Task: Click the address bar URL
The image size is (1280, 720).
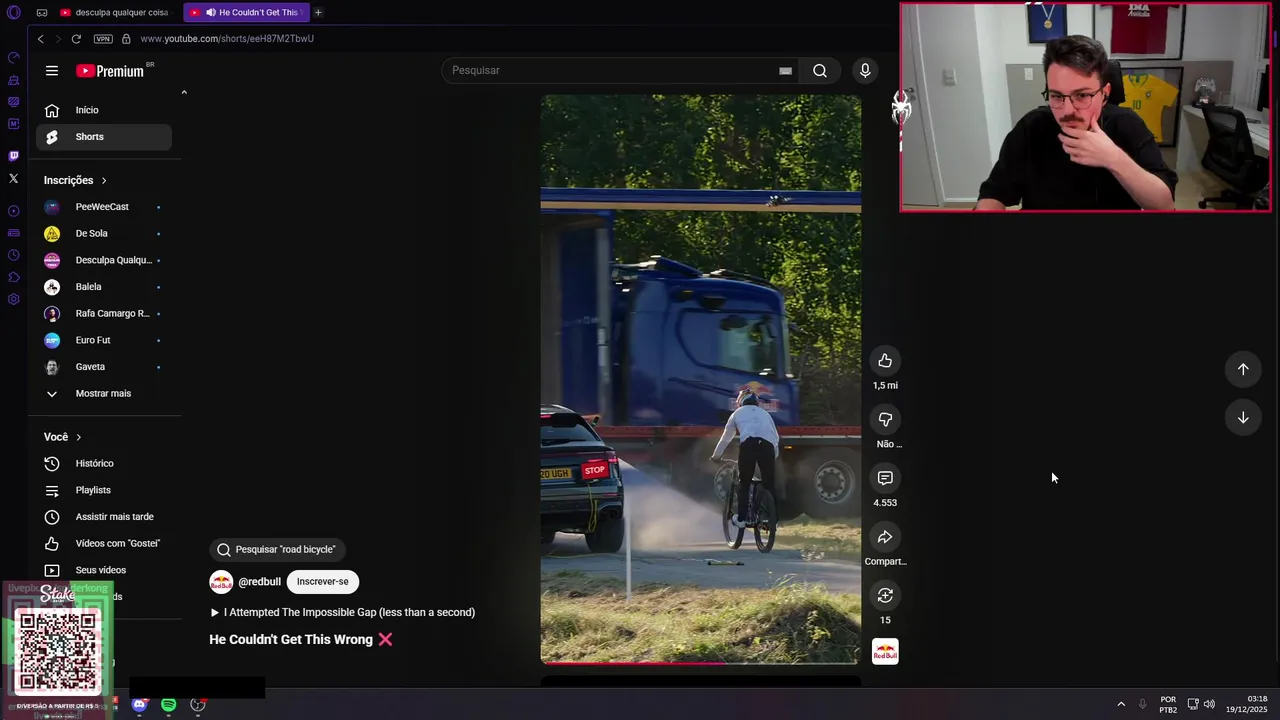Action: (227, 39)
